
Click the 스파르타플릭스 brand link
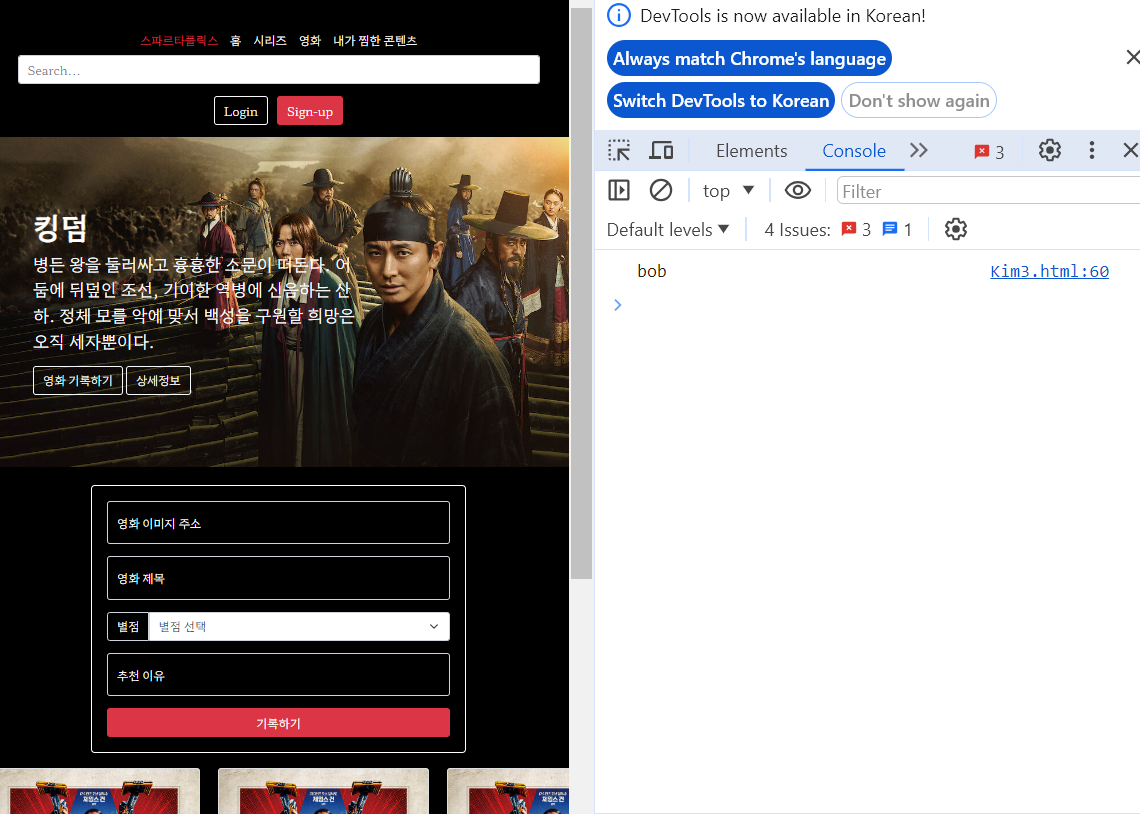click(179, 41)
